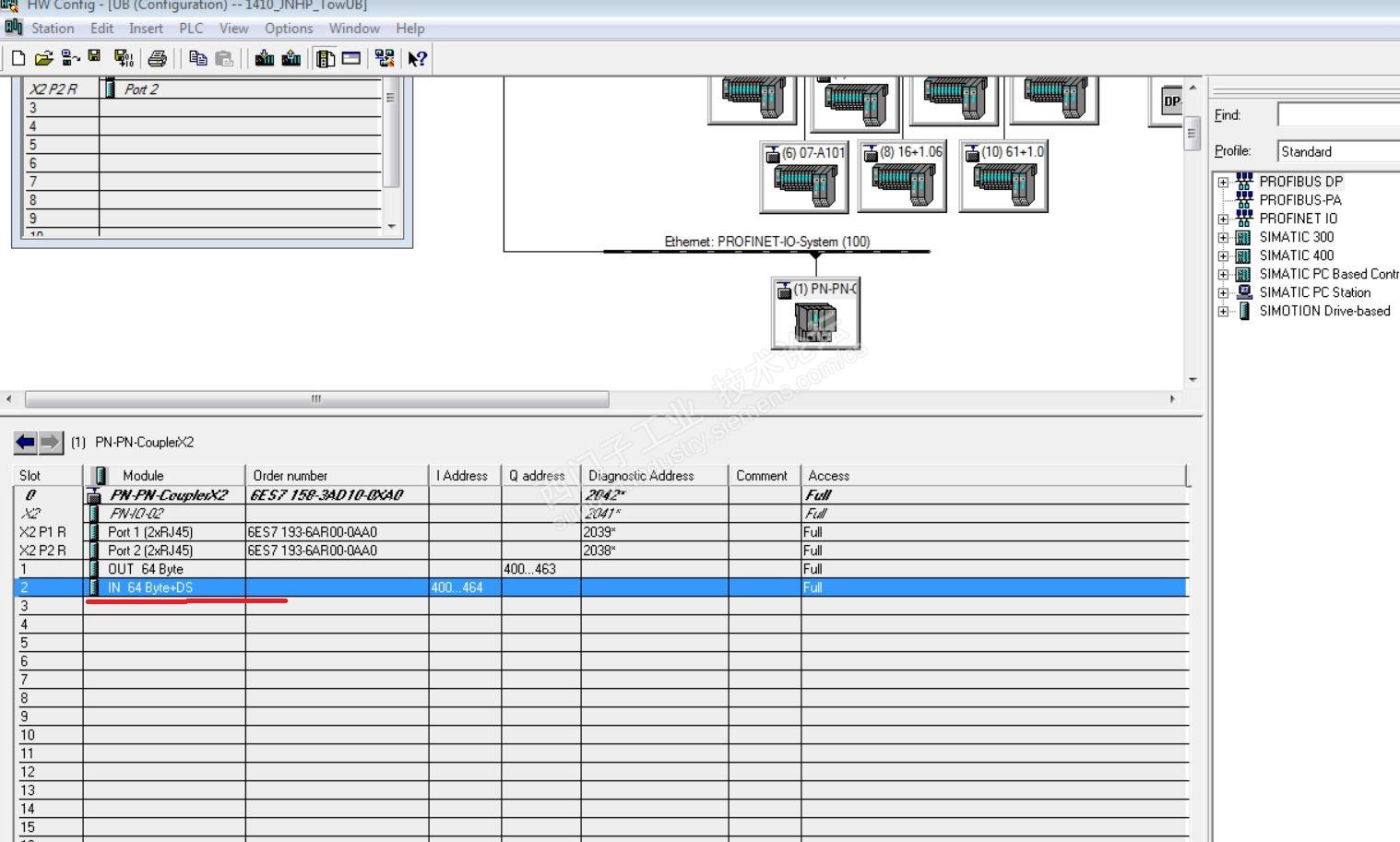Expand the SIMATIC PC Based Control node
The height and width of the screenshot is (842, 1400).
[1224, 274]
